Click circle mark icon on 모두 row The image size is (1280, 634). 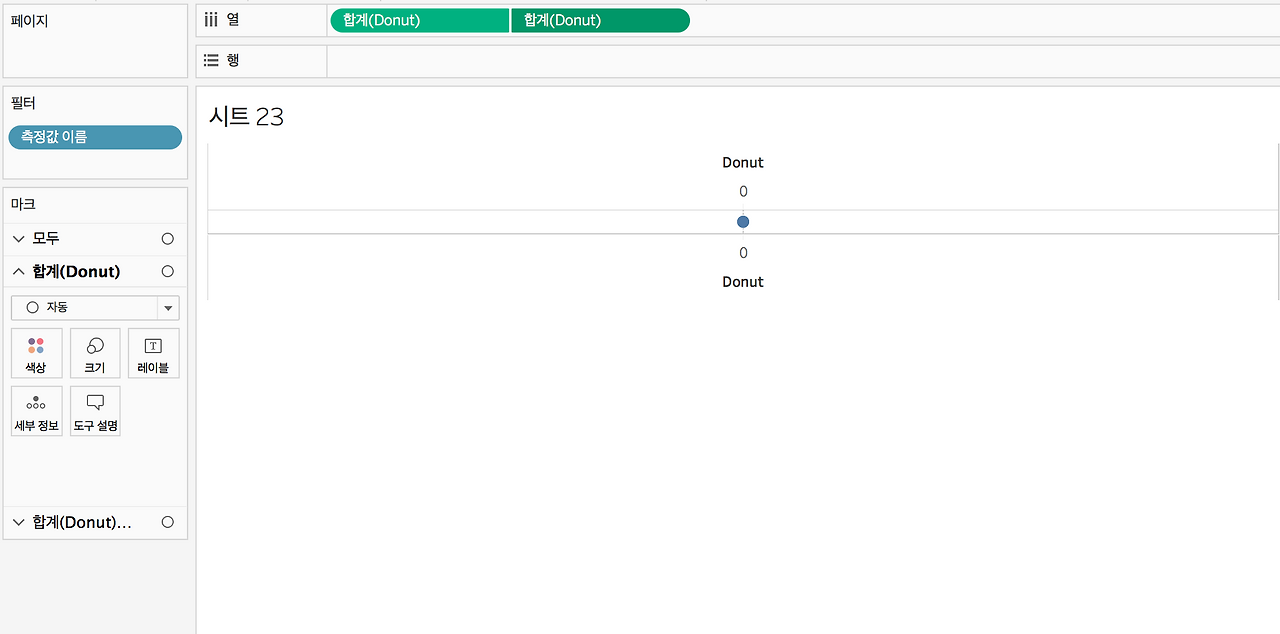pyautogui.click(x=167, y=239)
